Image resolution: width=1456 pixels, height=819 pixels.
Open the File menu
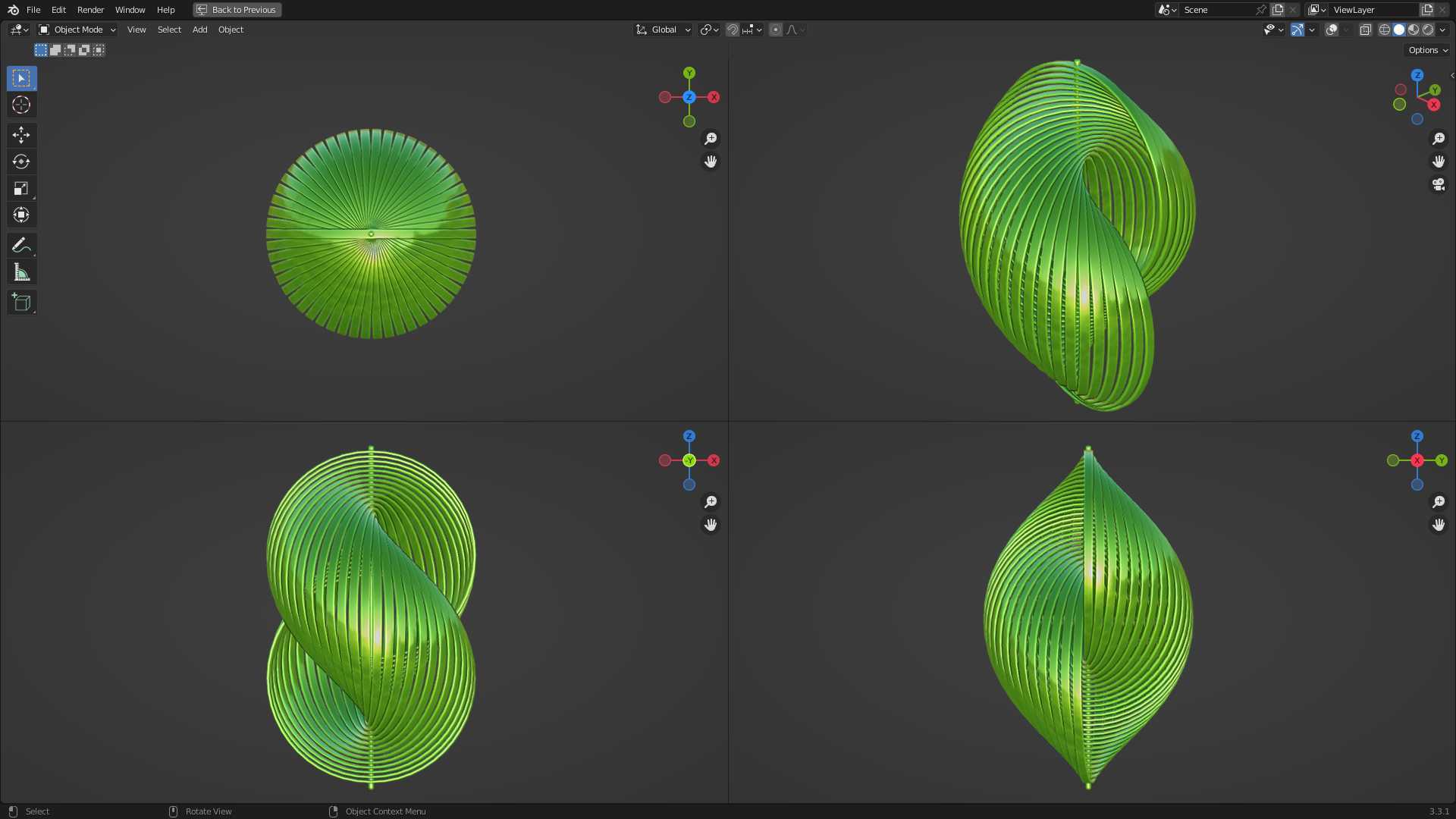[x=33, y=10]
